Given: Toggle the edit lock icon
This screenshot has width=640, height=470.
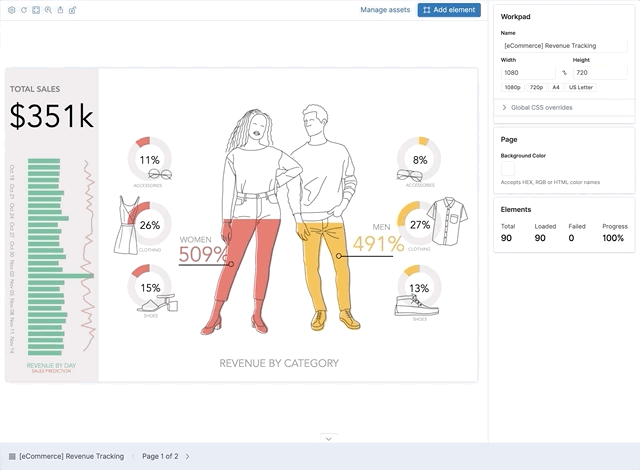Looking at the screenshot, I should pos(72,10).
